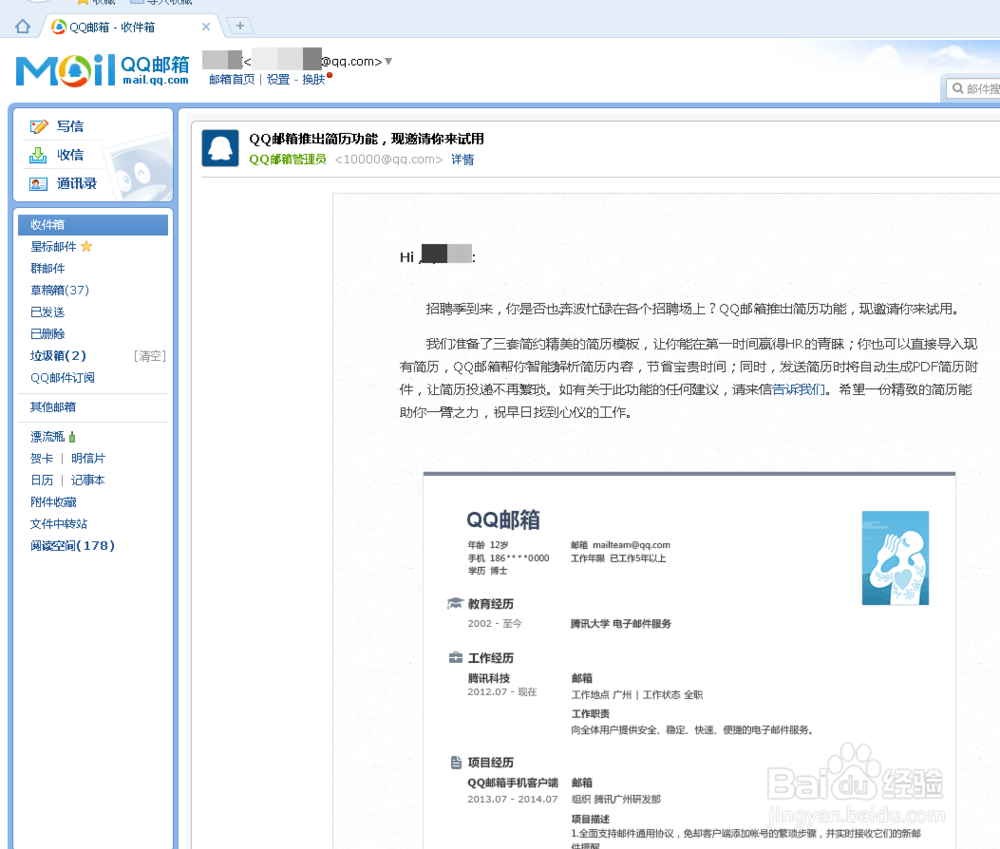
Task: Click 腾讯大学 电子邮件服务 text
Action: (x=621, y=624)
